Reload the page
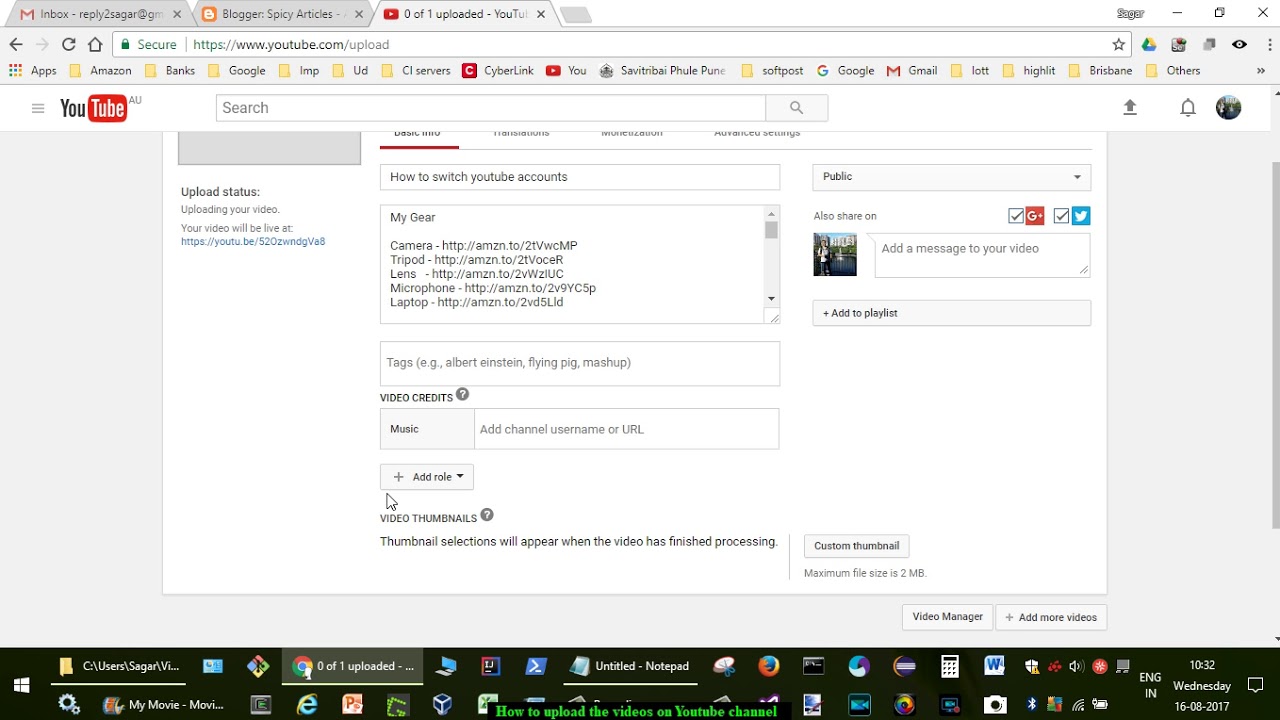The height and width of the screenshot is (720, 1280). point(68,44)
